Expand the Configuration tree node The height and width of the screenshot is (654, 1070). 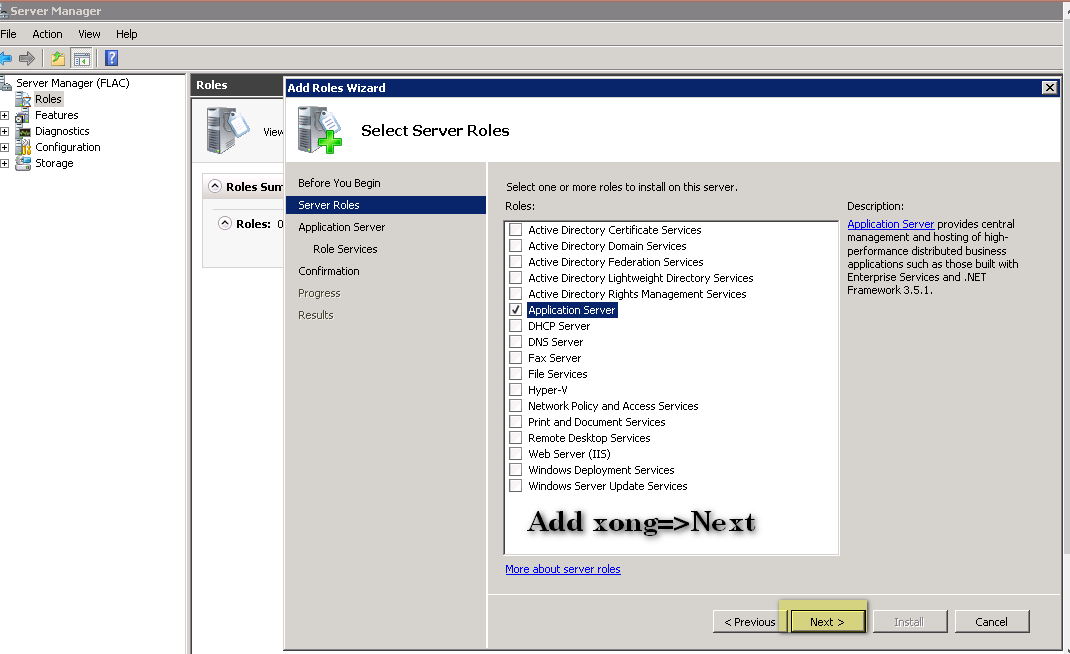pos(4,147)
